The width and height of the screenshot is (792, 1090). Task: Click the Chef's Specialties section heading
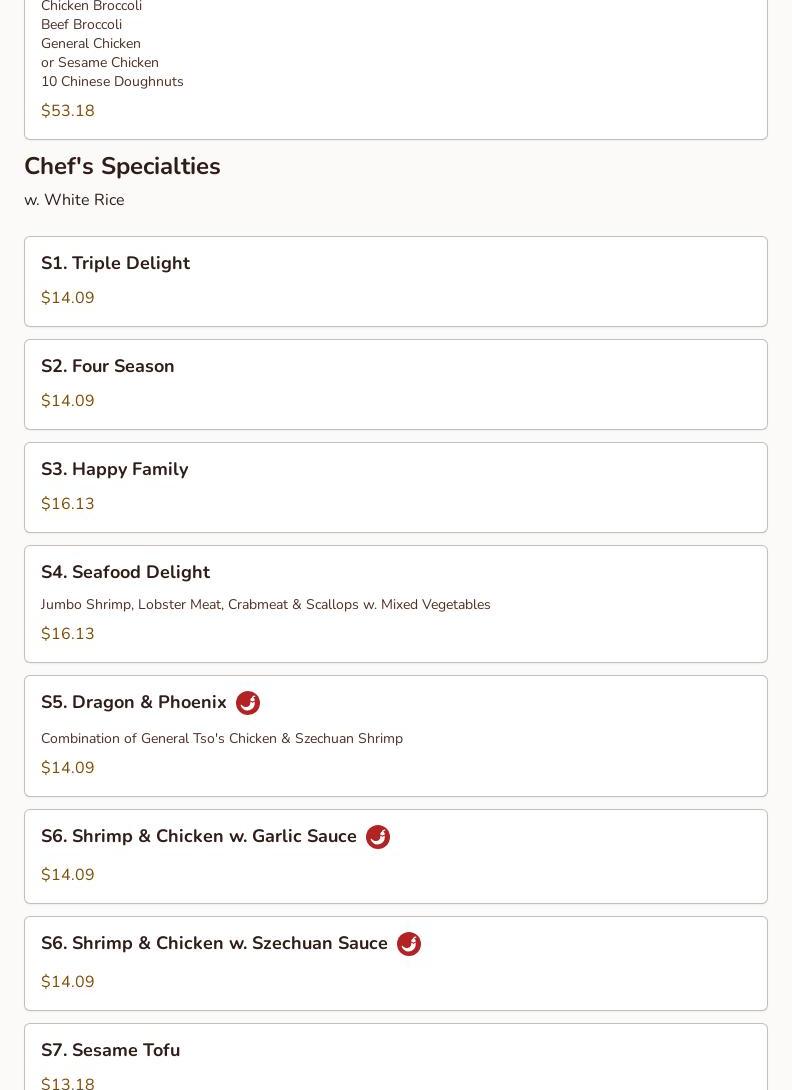(122, 166)
